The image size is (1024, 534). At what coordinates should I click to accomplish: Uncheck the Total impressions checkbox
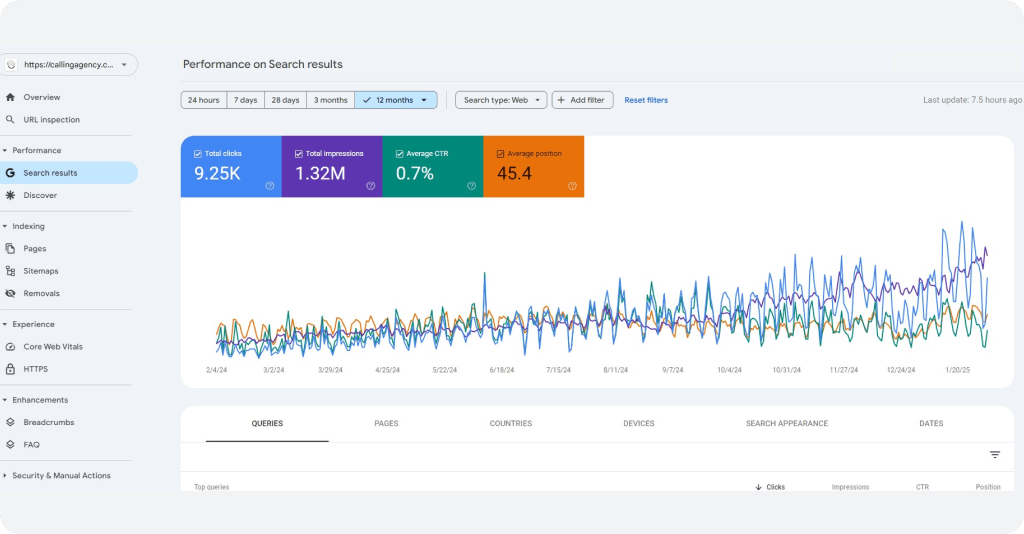pyautogui.click(x=299, y=154)
